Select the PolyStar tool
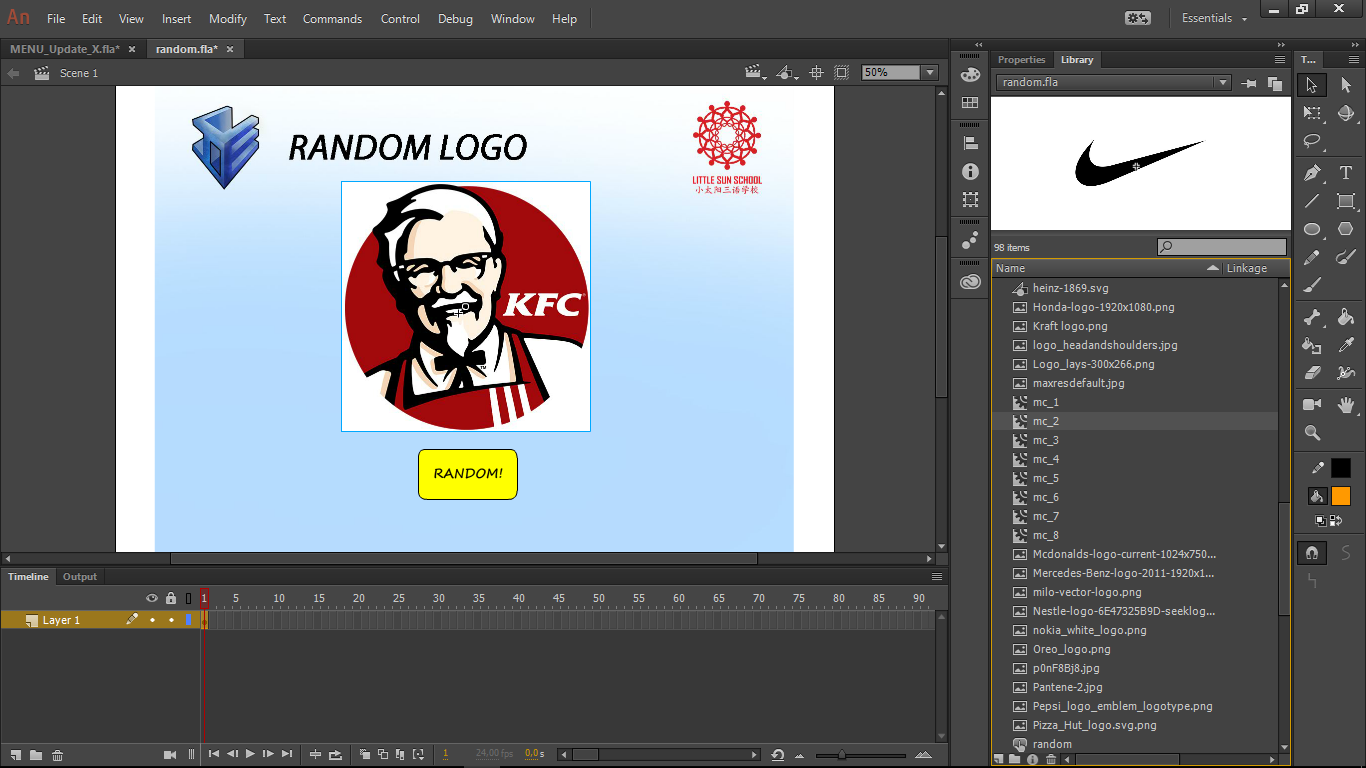Screen dimensions: 1366x768 tap(1346, 229)
